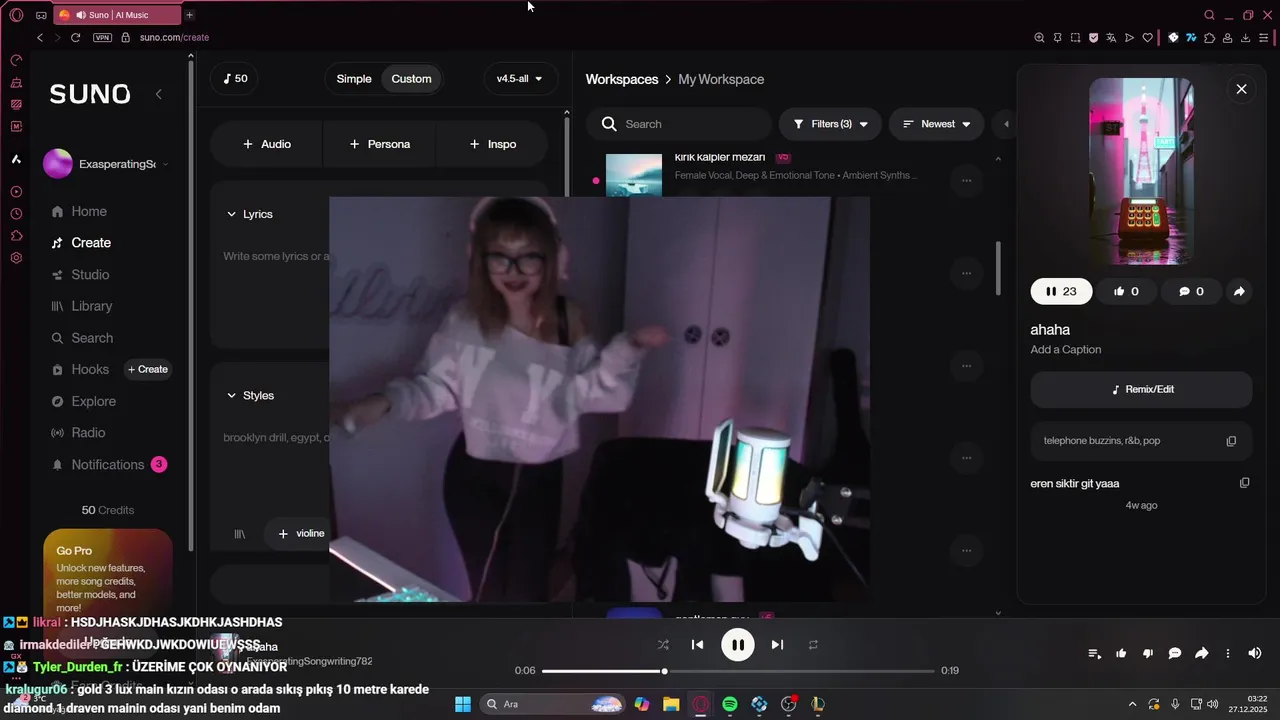Viewport: 1280px width, 720px height.
Task: Mute the player volume
Action: (1254, 653)
